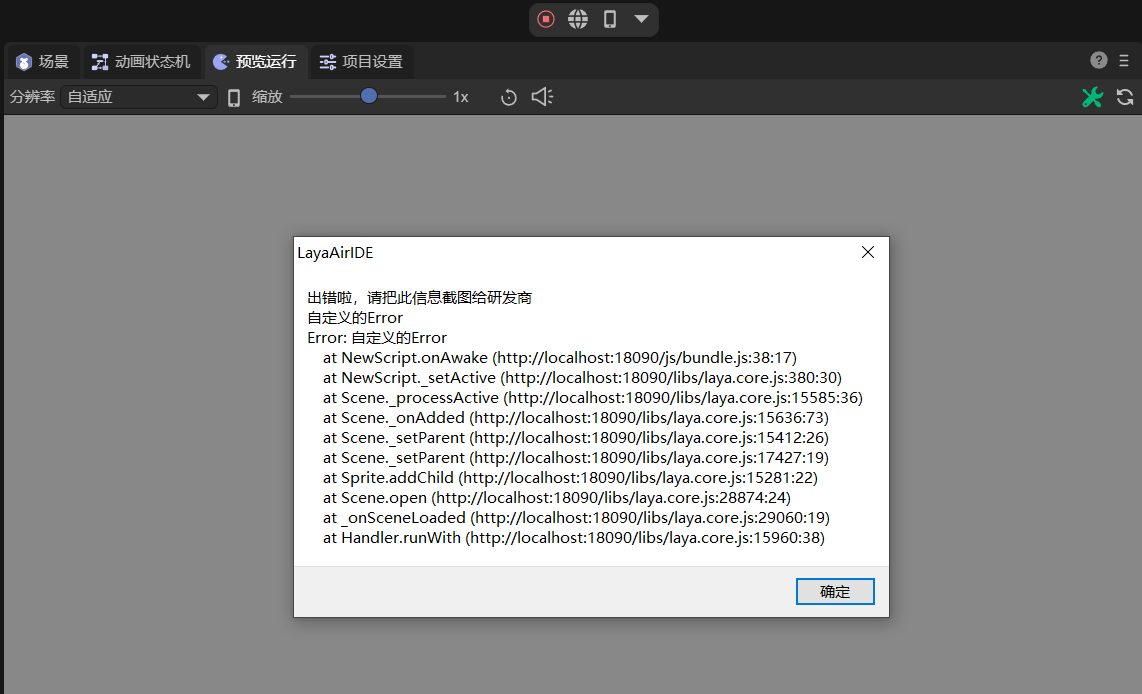Open developer tools with green wrench icon
The height and width of the screenshot is (694, 1142).
[x=1092, y=97]
